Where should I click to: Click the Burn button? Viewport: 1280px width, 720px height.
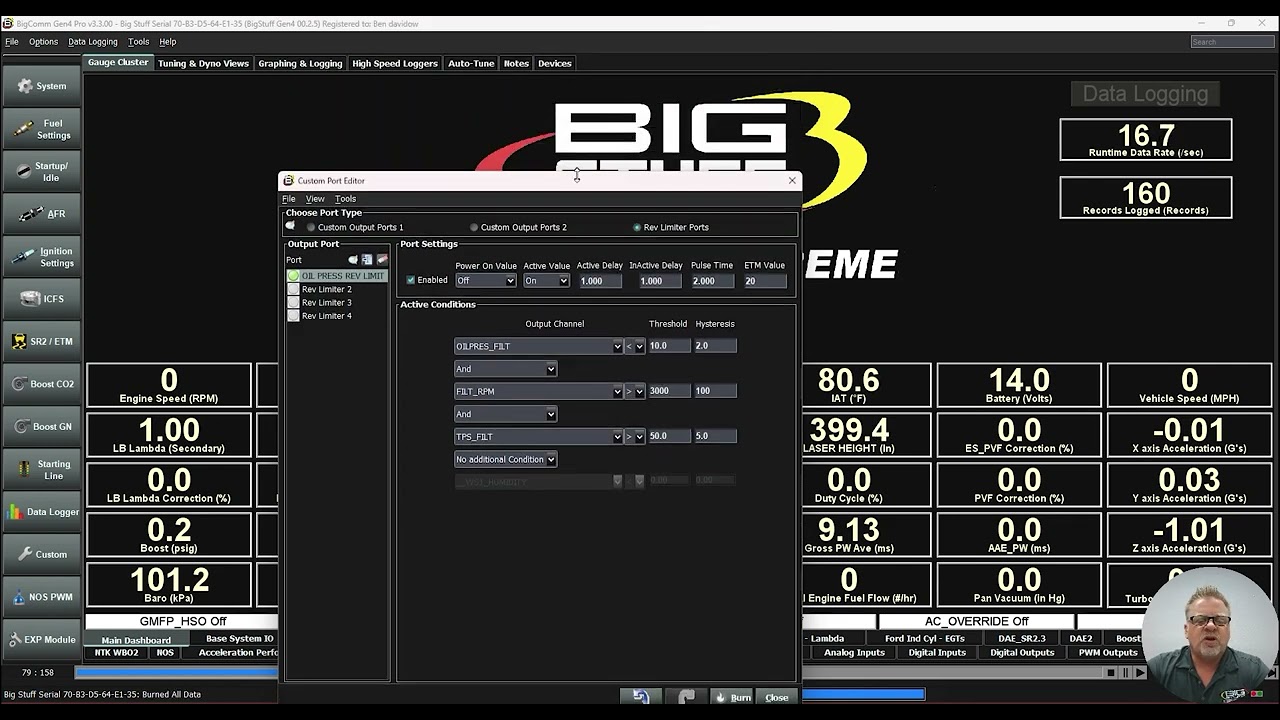pos(732,697)
